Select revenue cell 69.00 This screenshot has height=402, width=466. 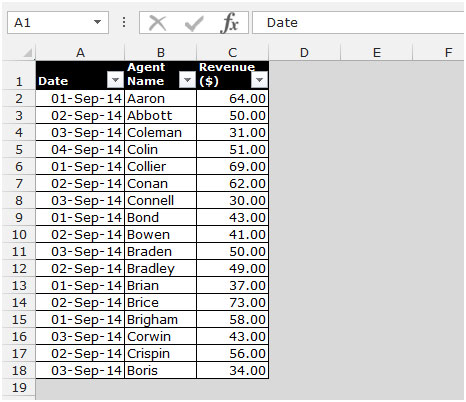pos(233,166)
